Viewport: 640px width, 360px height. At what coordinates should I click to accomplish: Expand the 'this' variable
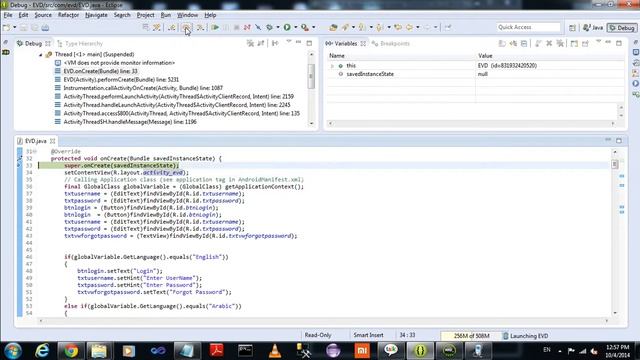tap(332, 66)
